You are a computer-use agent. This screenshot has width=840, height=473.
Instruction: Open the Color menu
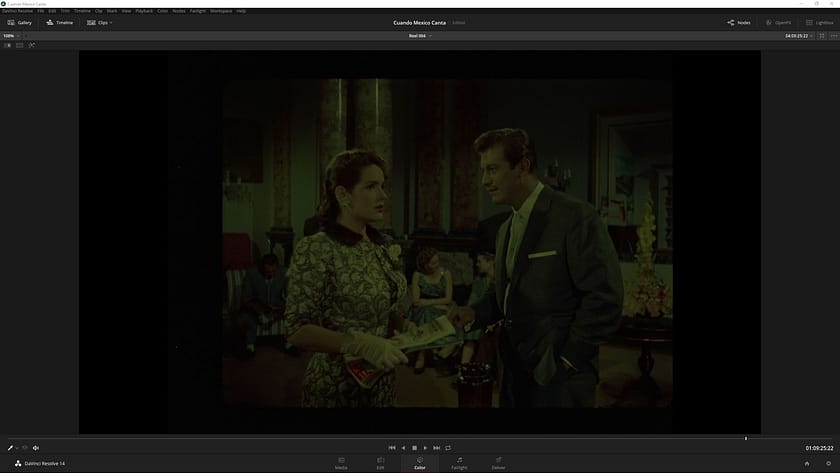tap(162, 11)
